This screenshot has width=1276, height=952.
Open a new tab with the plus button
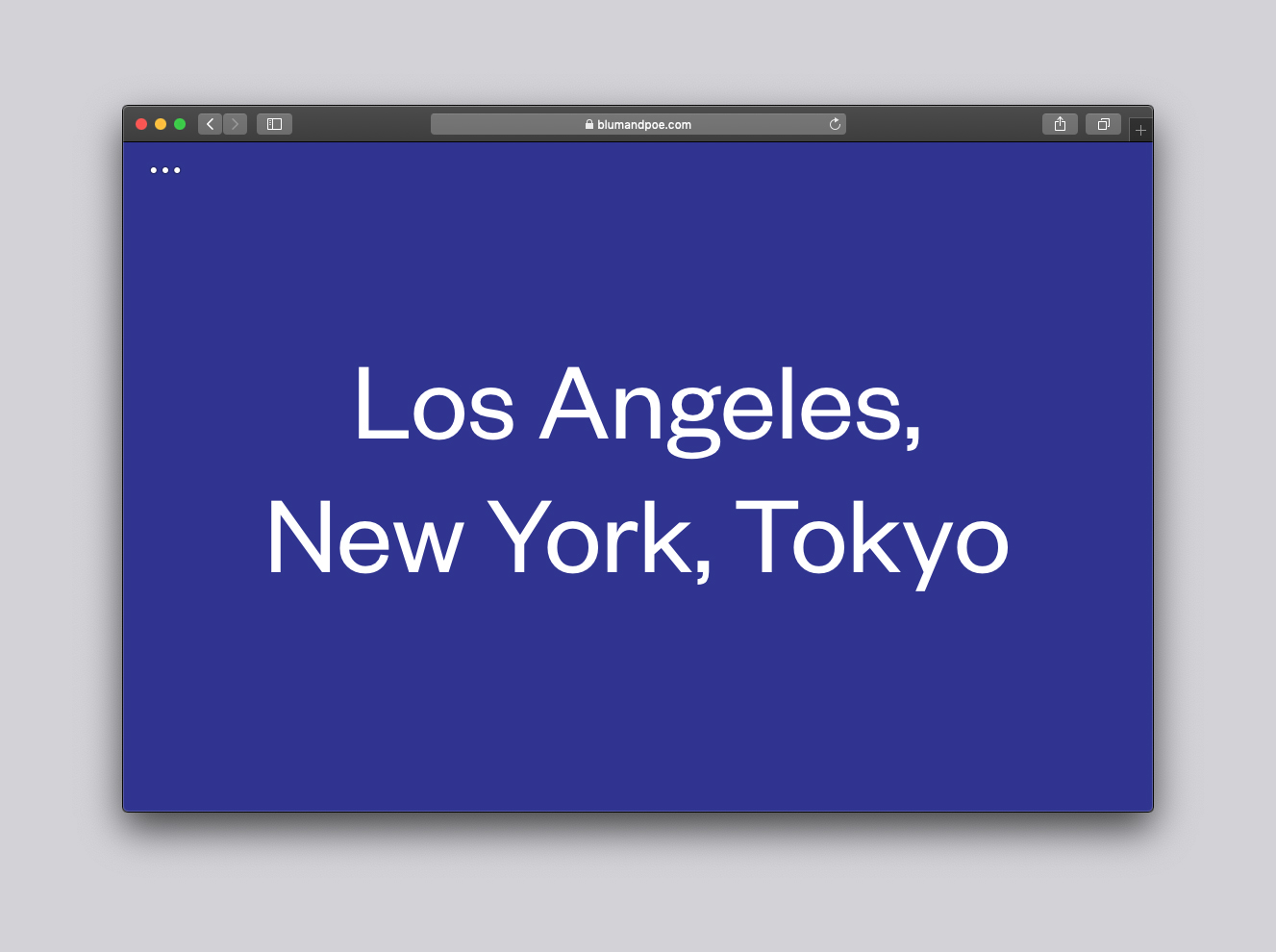click(x=1140, y=130)
